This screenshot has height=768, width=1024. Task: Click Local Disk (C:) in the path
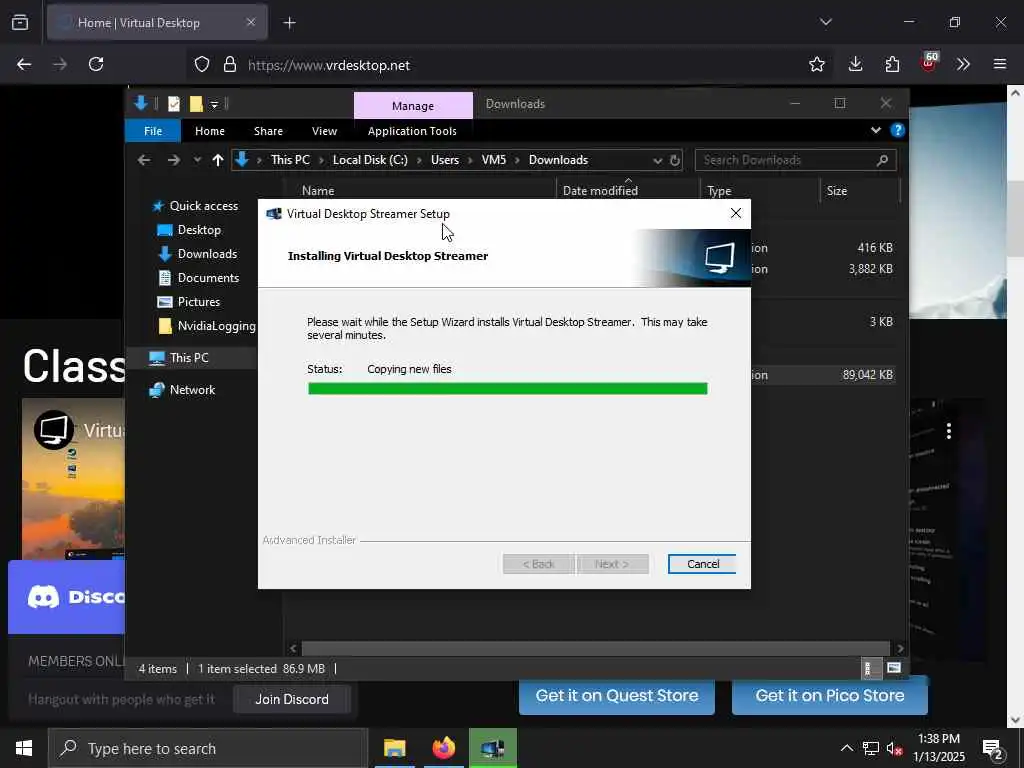coord(370,160)
